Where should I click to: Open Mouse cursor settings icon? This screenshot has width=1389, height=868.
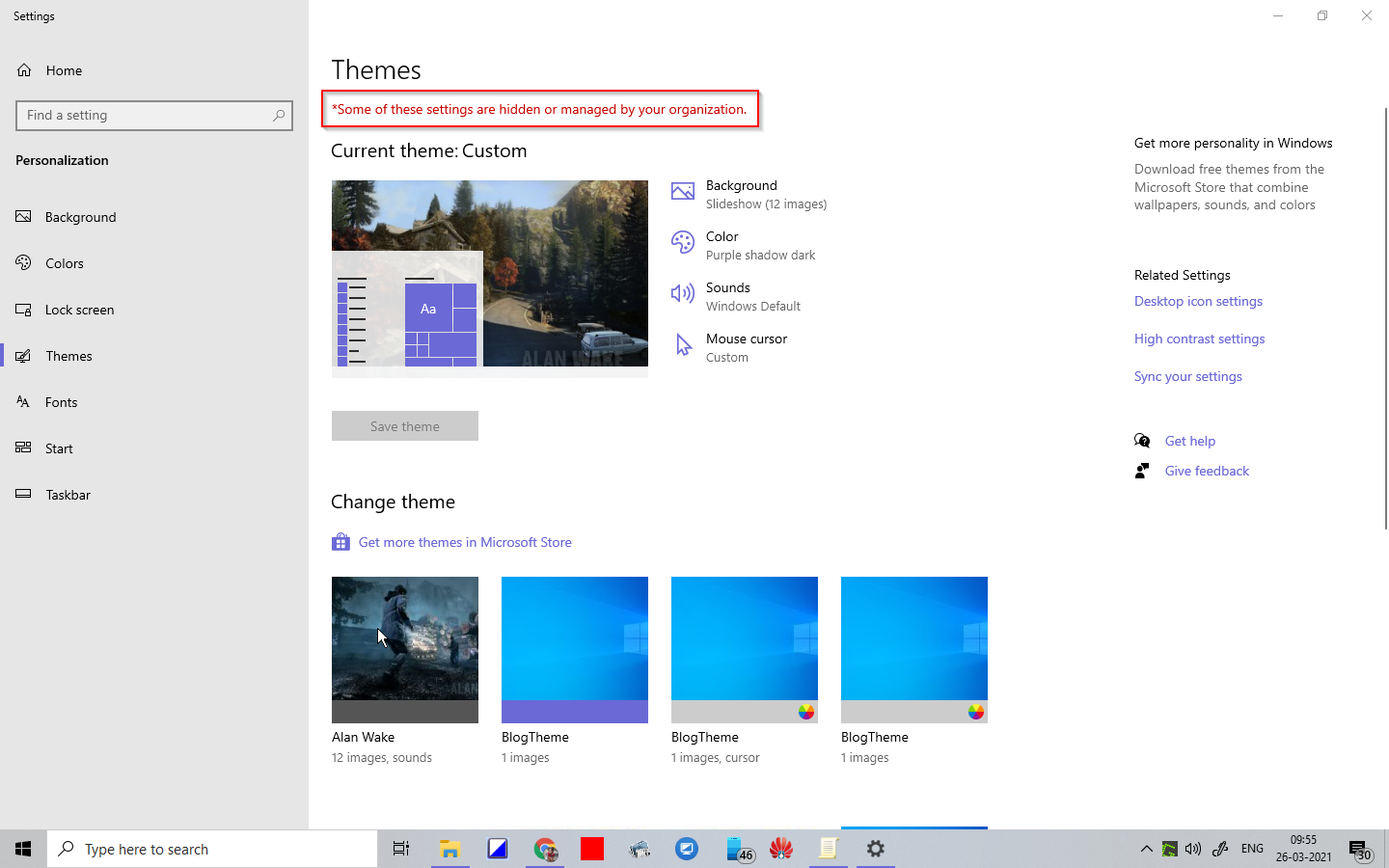pos(682,345)
